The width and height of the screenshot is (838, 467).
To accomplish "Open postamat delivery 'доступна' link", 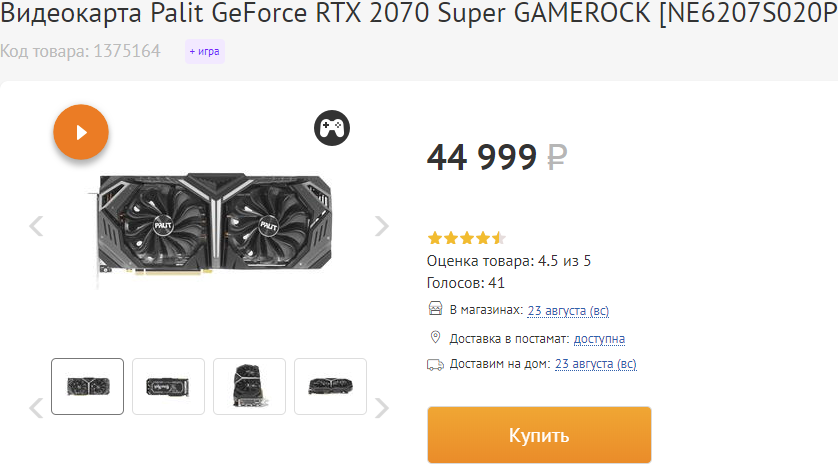I will tap(599, 338).
